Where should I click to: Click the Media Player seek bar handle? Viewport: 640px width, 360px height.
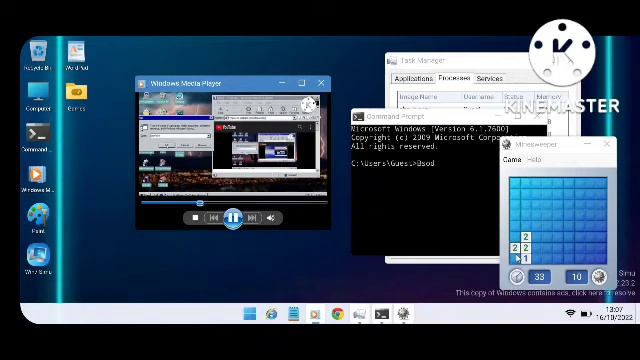200,203
